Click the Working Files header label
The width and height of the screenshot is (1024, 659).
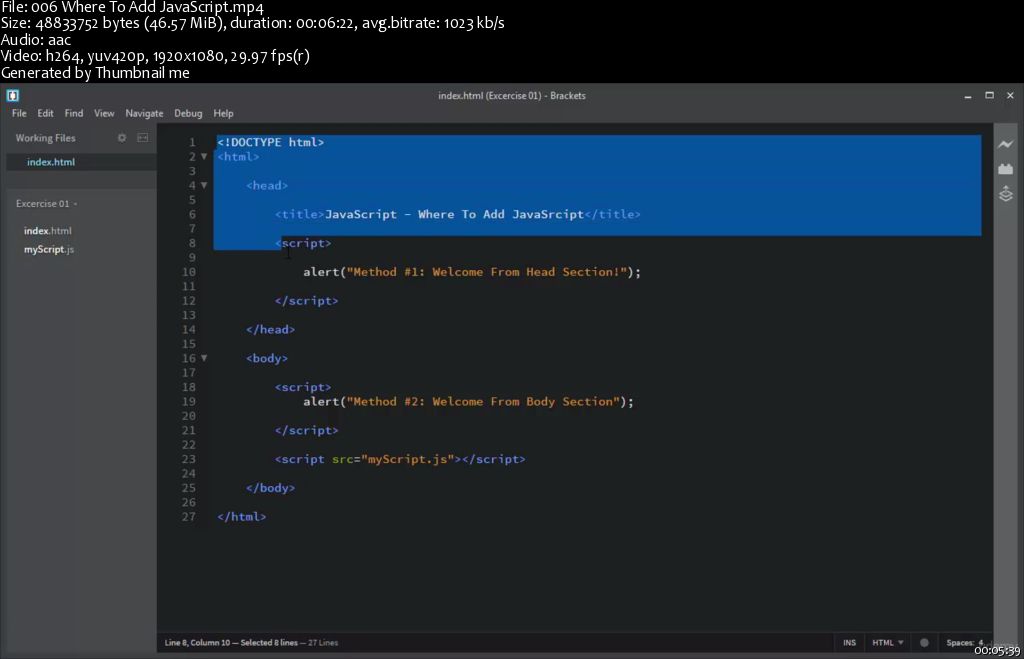click(46, 138)
